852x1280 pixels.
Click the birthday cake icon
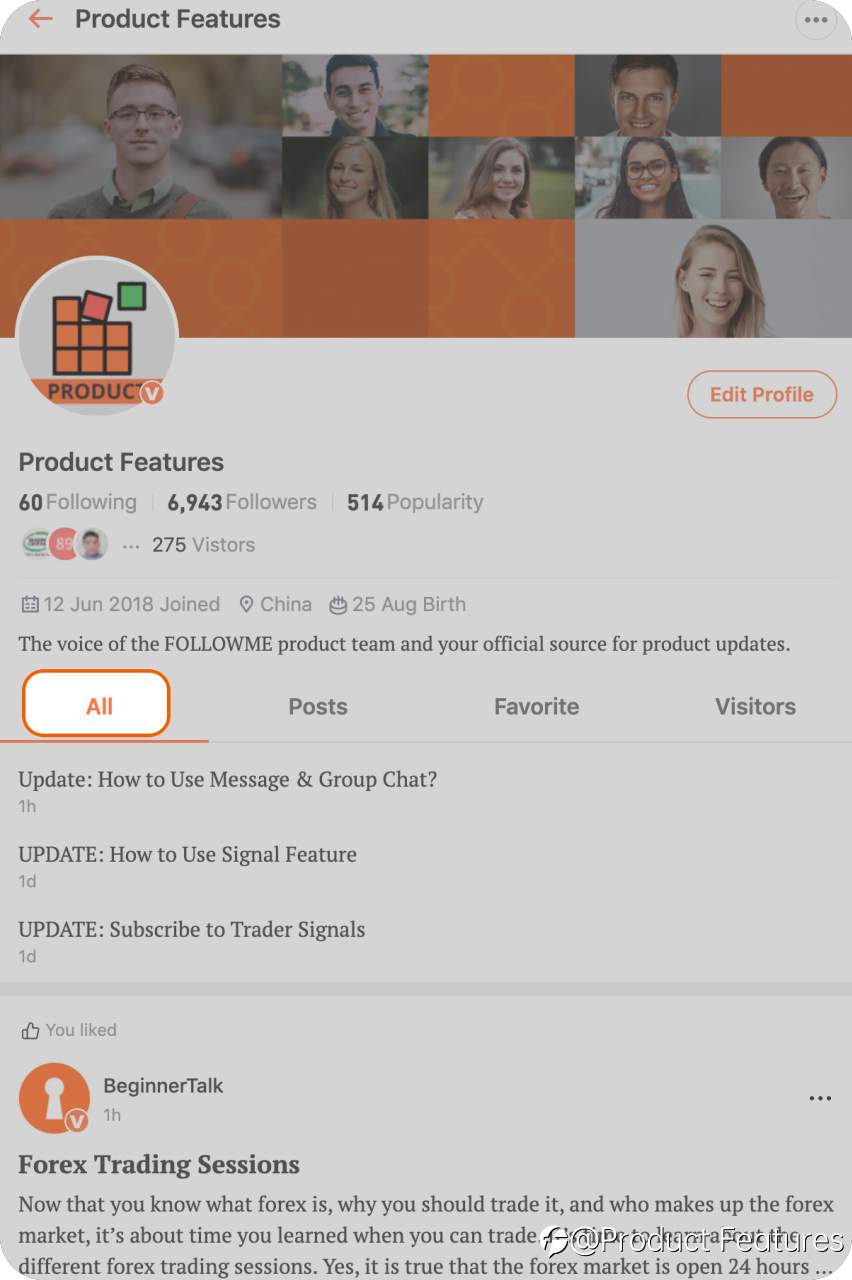point(338,604)
